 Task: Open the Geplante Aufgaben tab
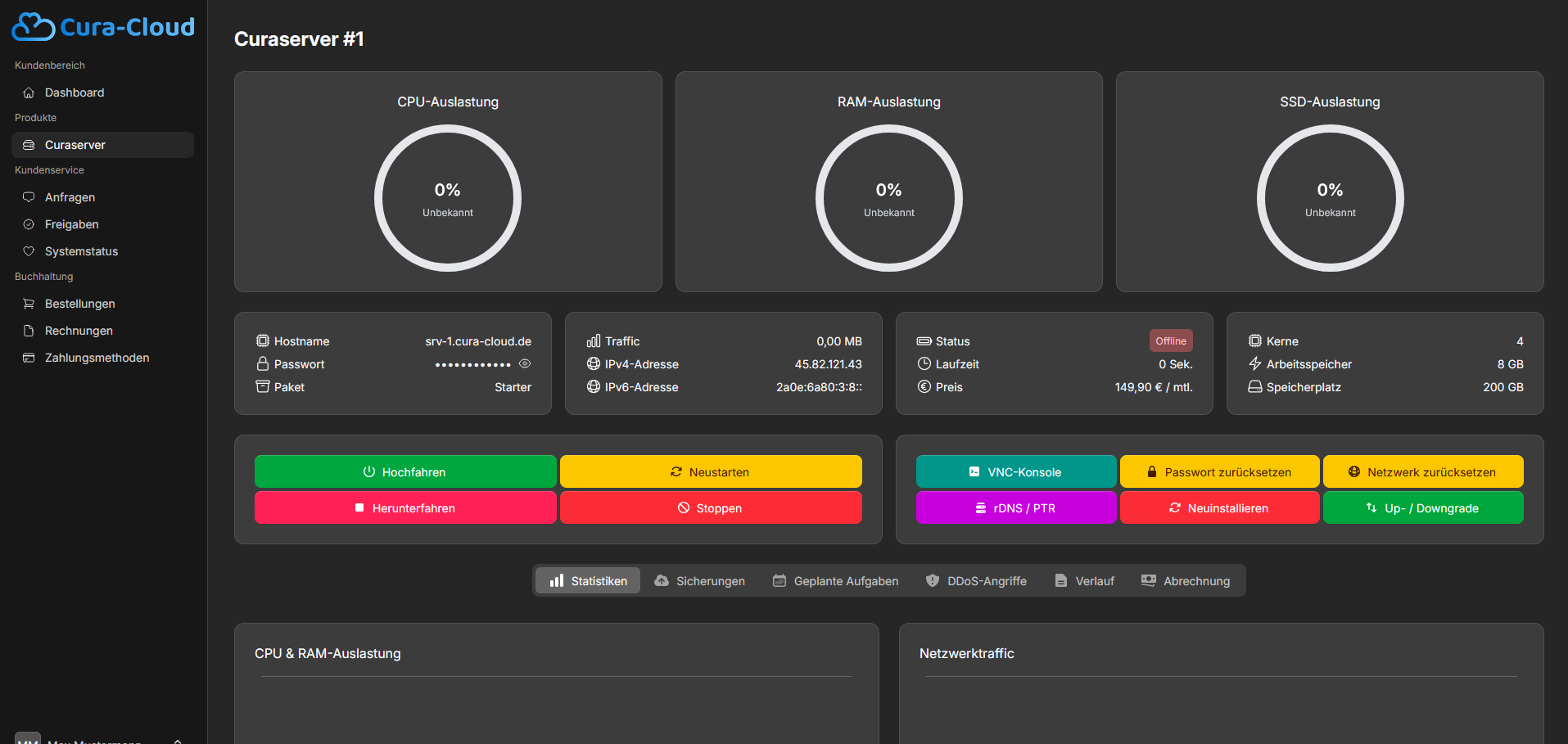[x=835, y=581]
